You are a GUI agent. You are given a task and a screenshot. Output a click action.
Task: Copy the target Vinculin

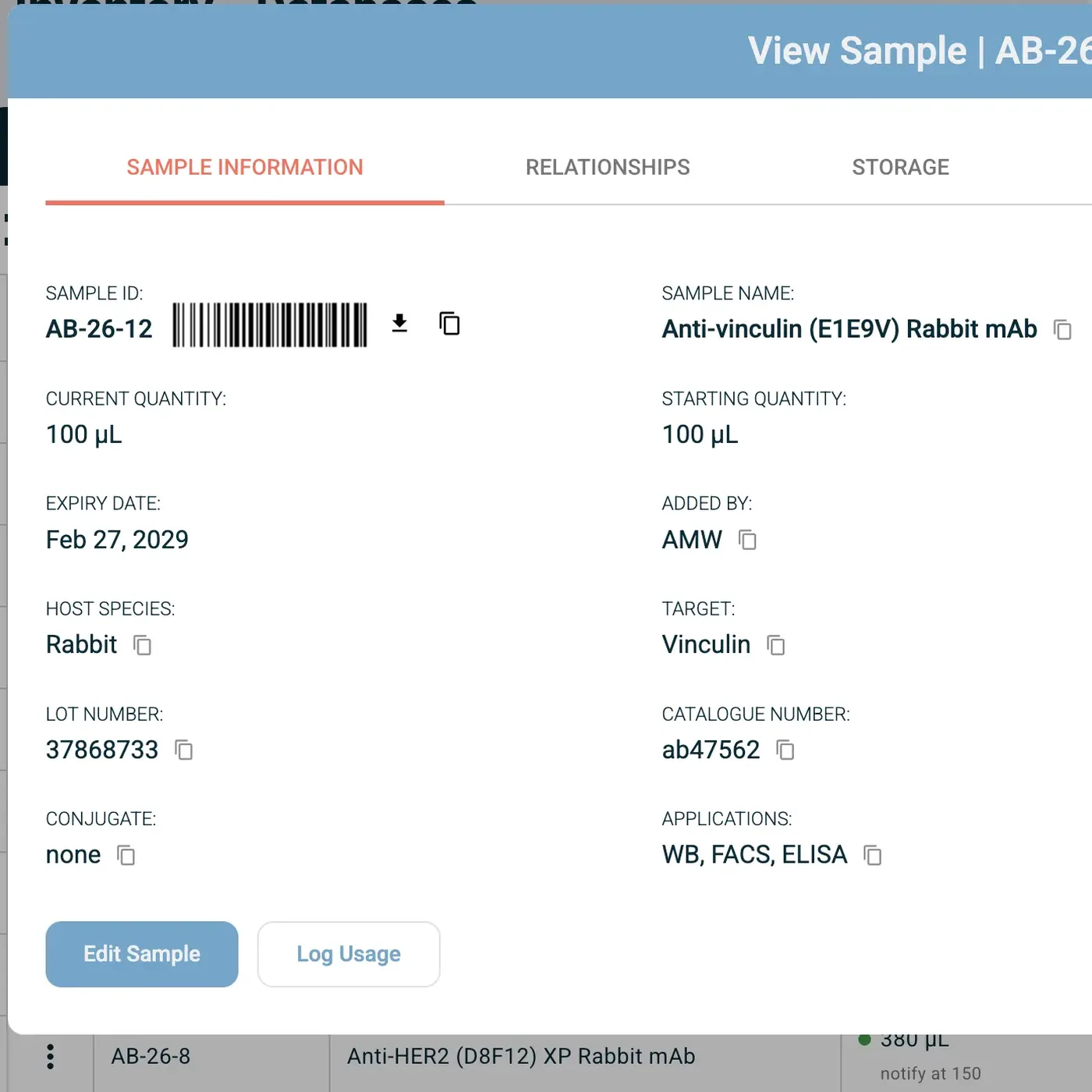[775, 645]
